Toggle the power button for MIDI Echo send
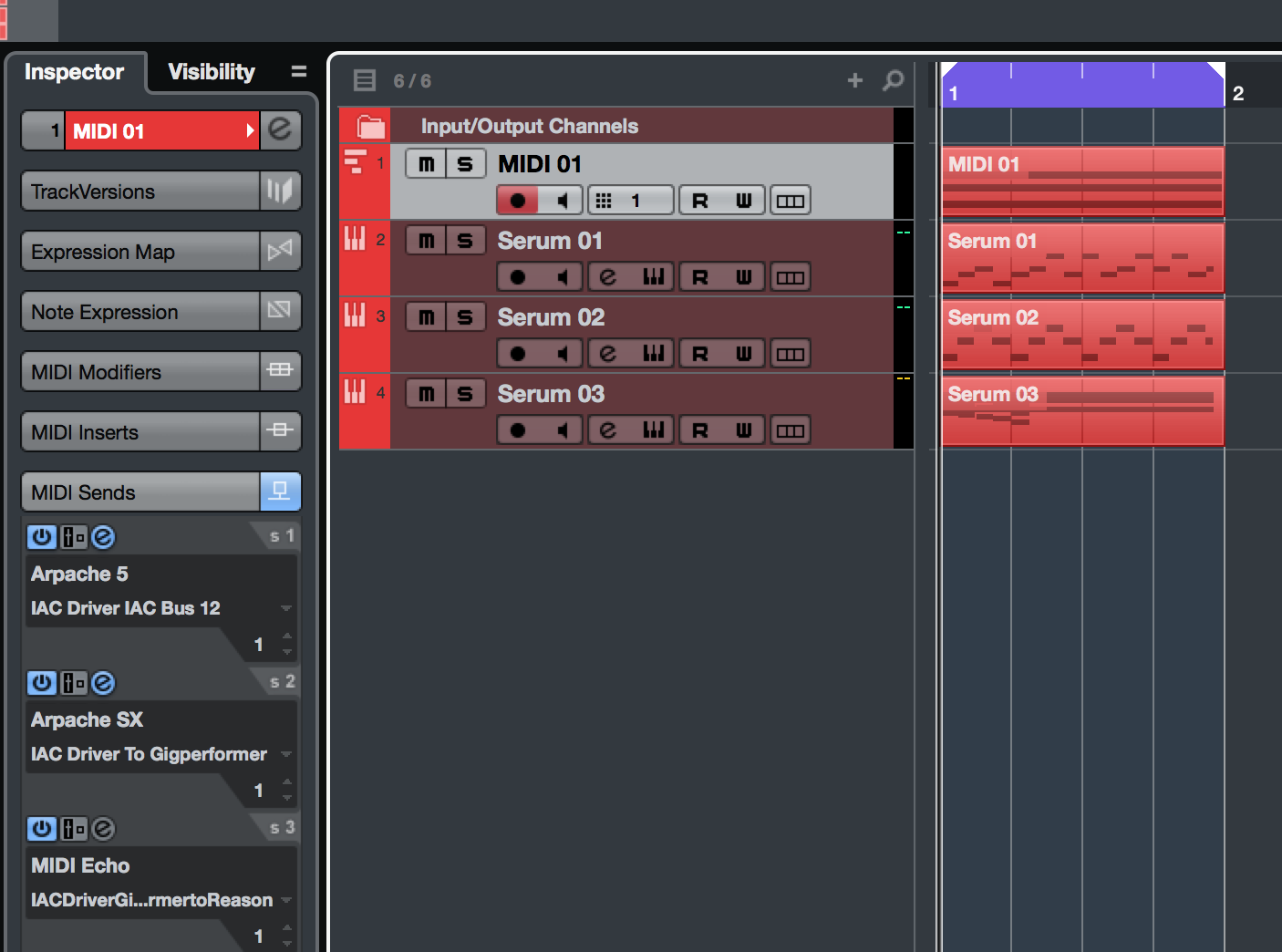This screenshot has width=1282, height=952. pos(41,829)
